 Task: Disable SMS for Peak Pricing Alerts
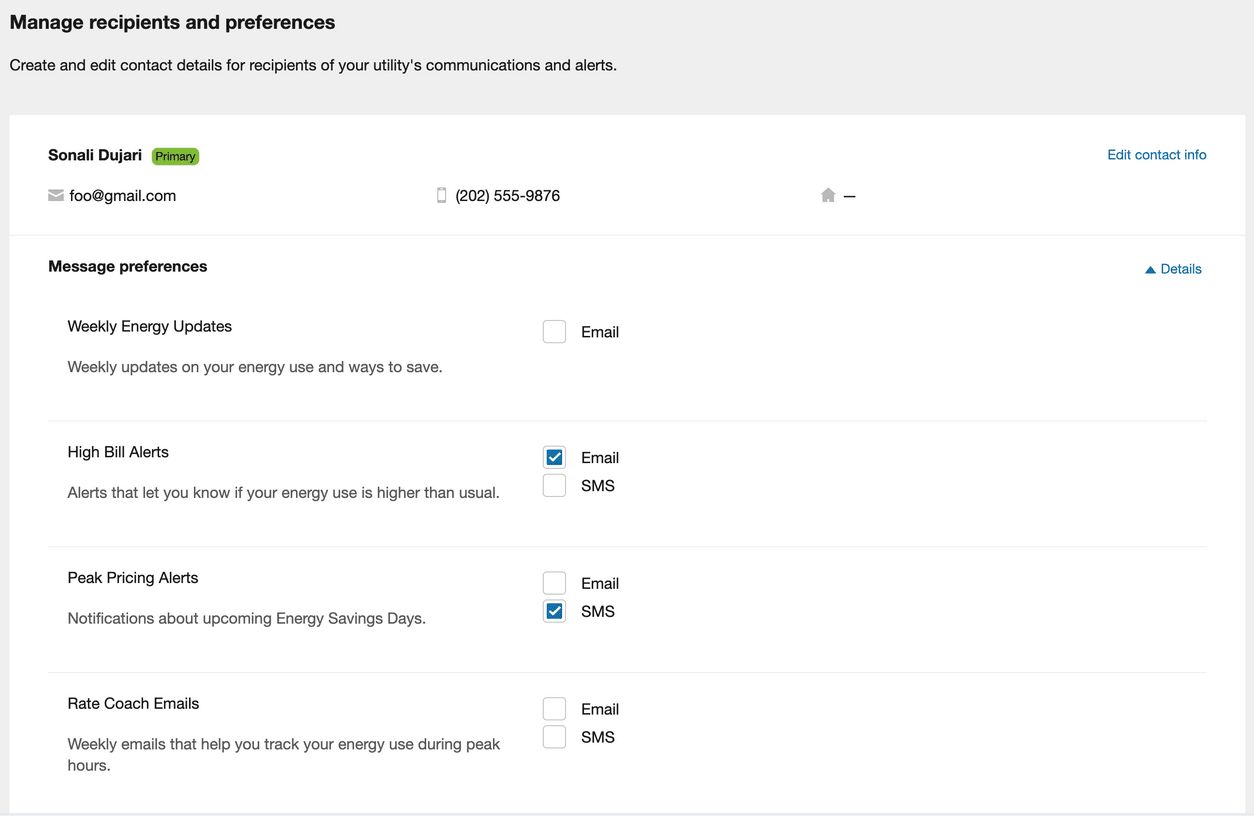click(x=554, y=611)
